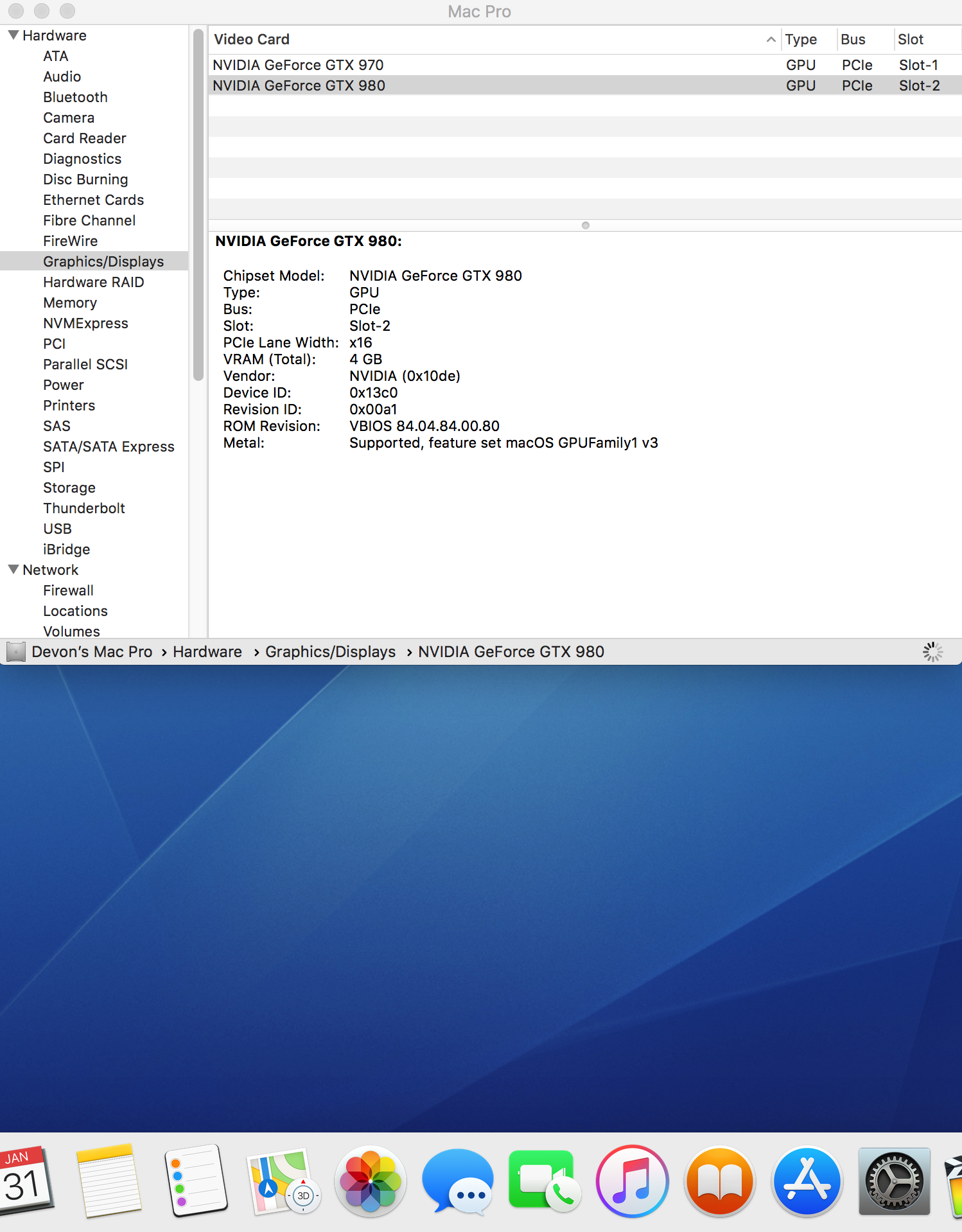Click Hardware in the path bar
The image size is (962, 1232).
(x=207, y=652)
